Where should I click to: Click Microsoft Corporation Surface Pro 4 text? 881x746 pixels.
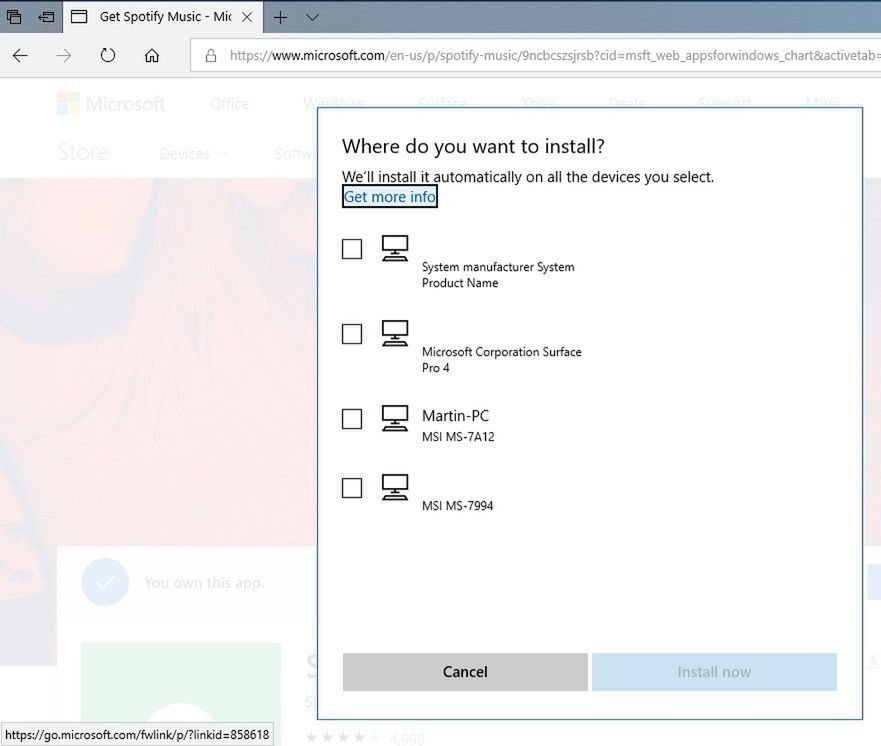coord(501,360)
